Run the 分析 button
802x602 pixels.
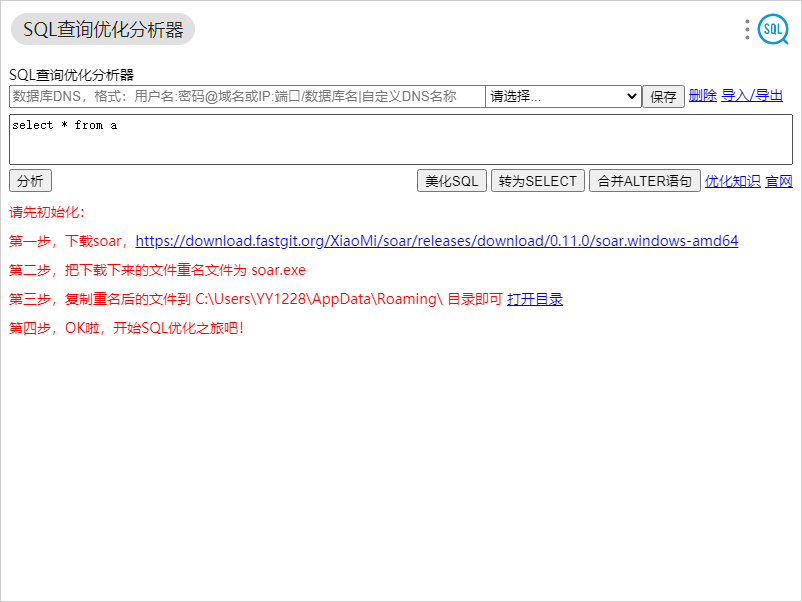pyautogui.click(x=30, y=181)
